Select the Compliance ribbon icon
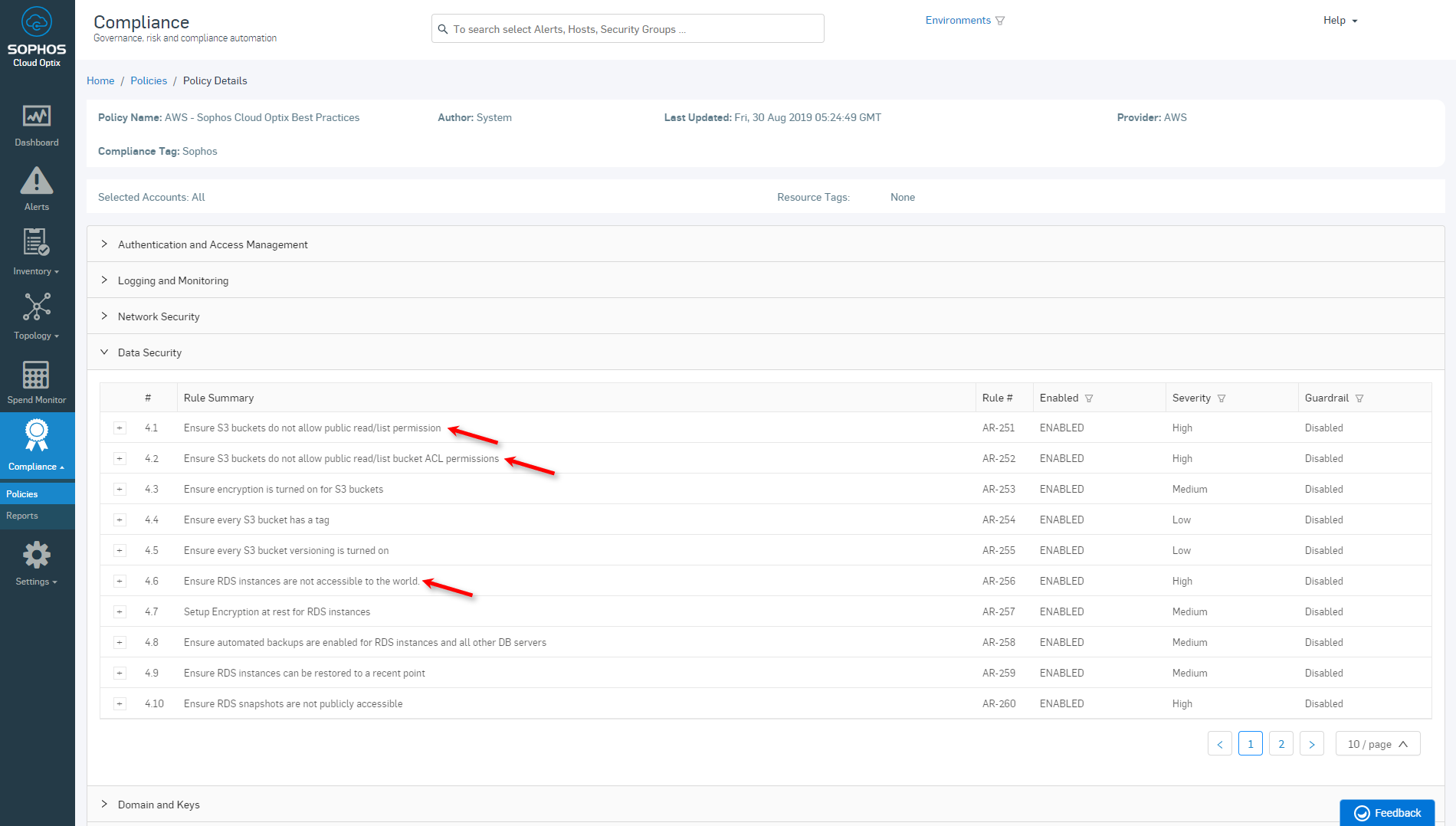The image size is (1456, 826). [37, 434]
